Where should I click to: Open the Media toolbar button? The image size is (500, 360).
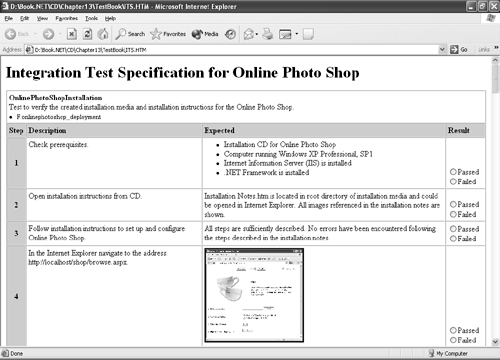[205, 34]
